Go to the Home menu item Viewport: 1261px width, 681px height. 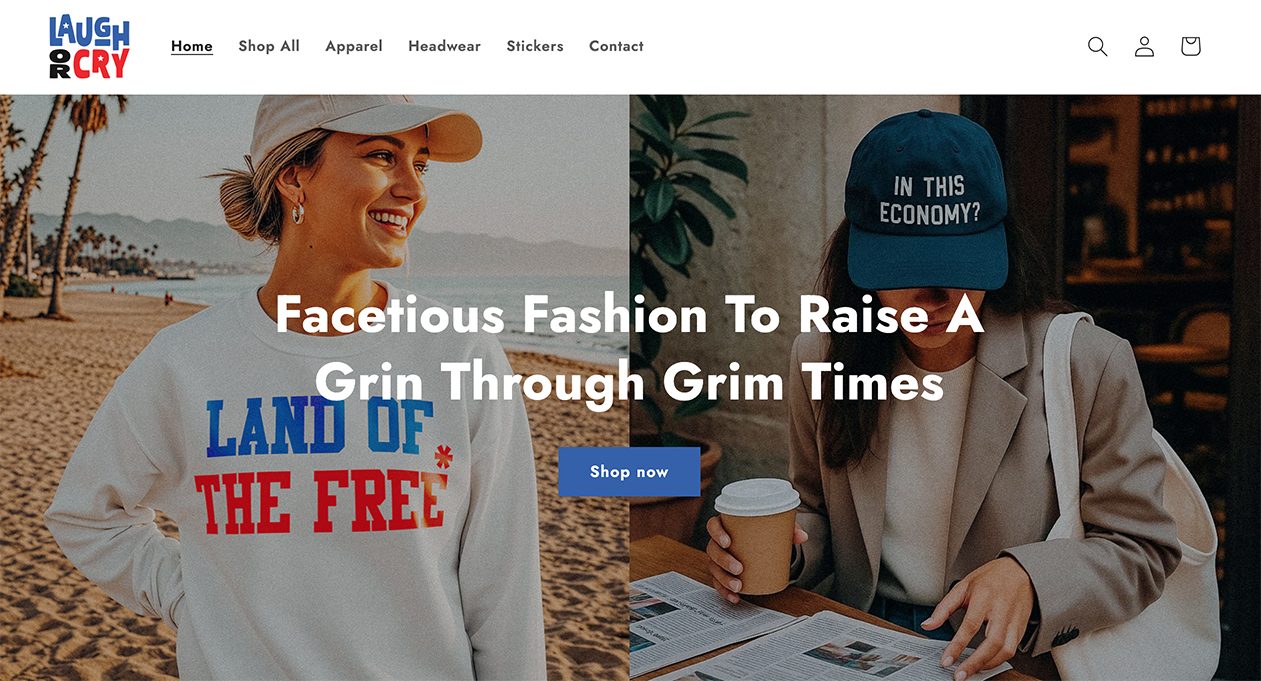coord(192,46)
